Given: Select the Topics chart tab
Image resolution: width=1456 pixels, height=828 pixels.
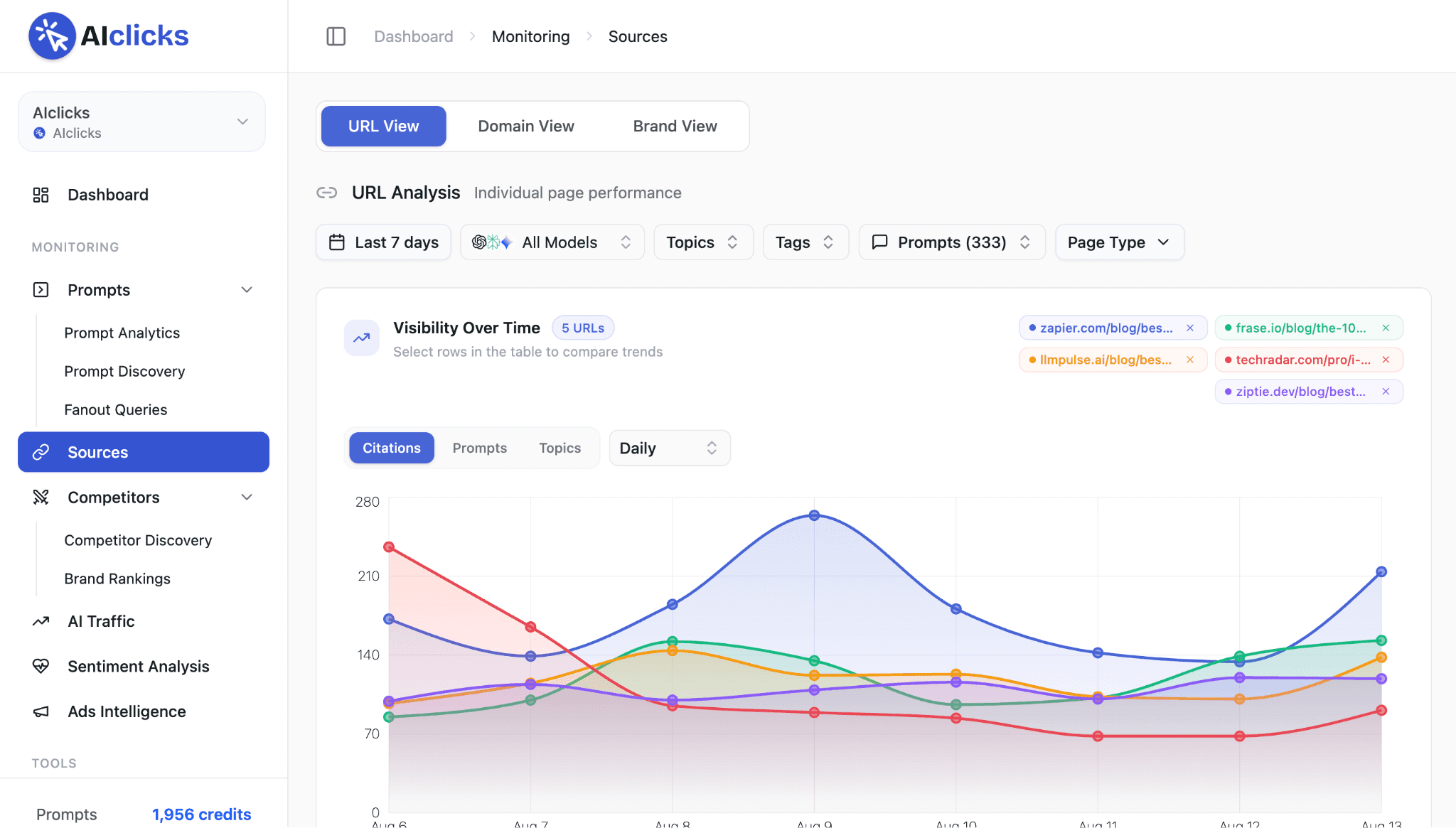Looking at the screenshot, I should pos(560,448).
